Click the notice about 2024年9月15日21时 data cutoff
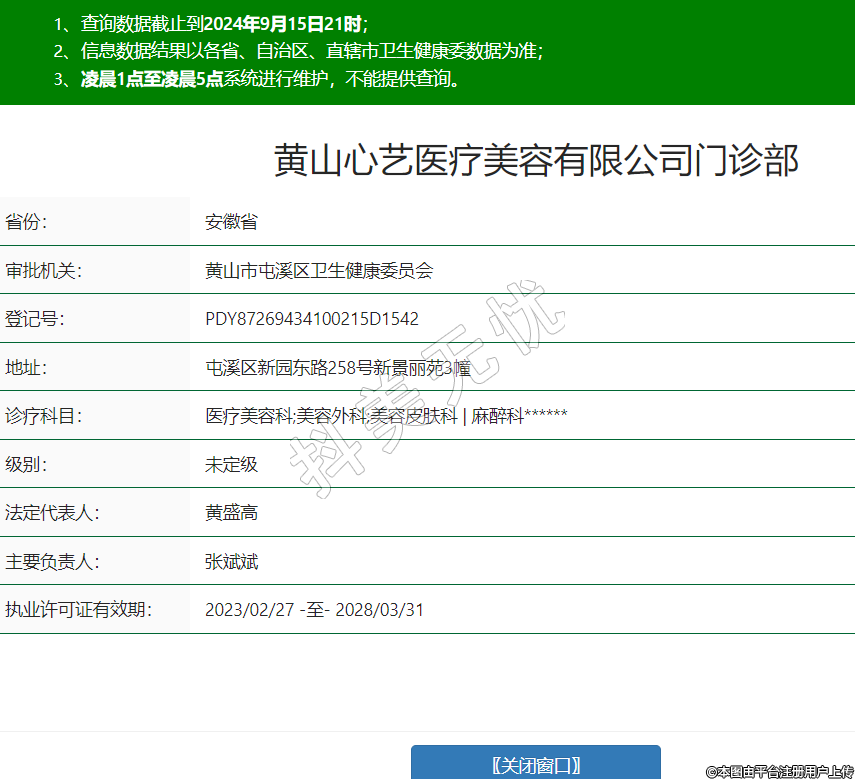Image resolution: width=855 pixels, height=779 pixels. pos(212,25)
